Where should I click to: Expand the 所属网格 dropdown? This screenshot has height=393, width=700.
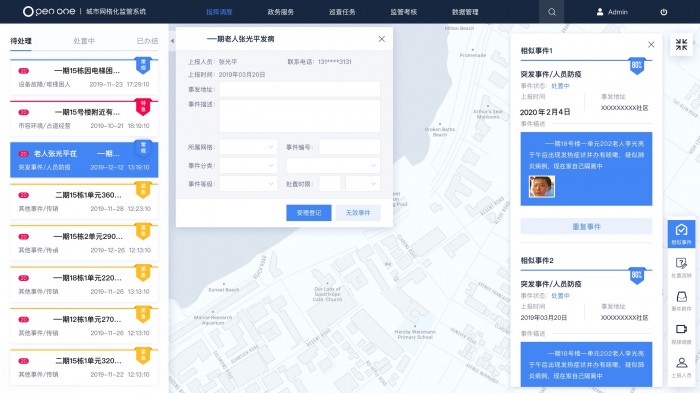click(x=248, y=147)
